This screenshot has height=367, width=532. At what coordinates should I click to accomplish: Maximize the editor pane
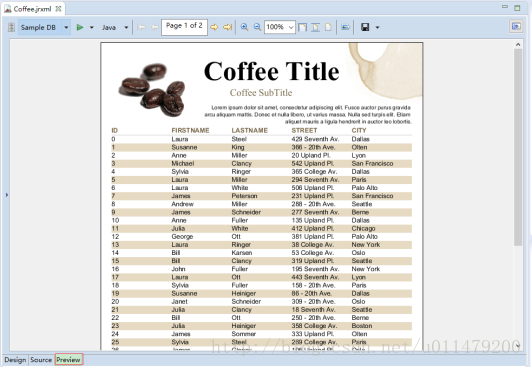(517, 8)
